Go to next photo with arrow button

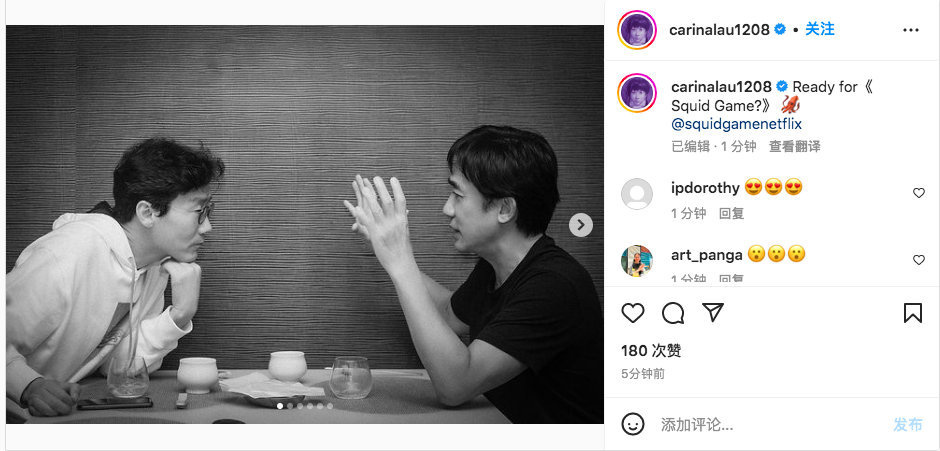point(580,225)
